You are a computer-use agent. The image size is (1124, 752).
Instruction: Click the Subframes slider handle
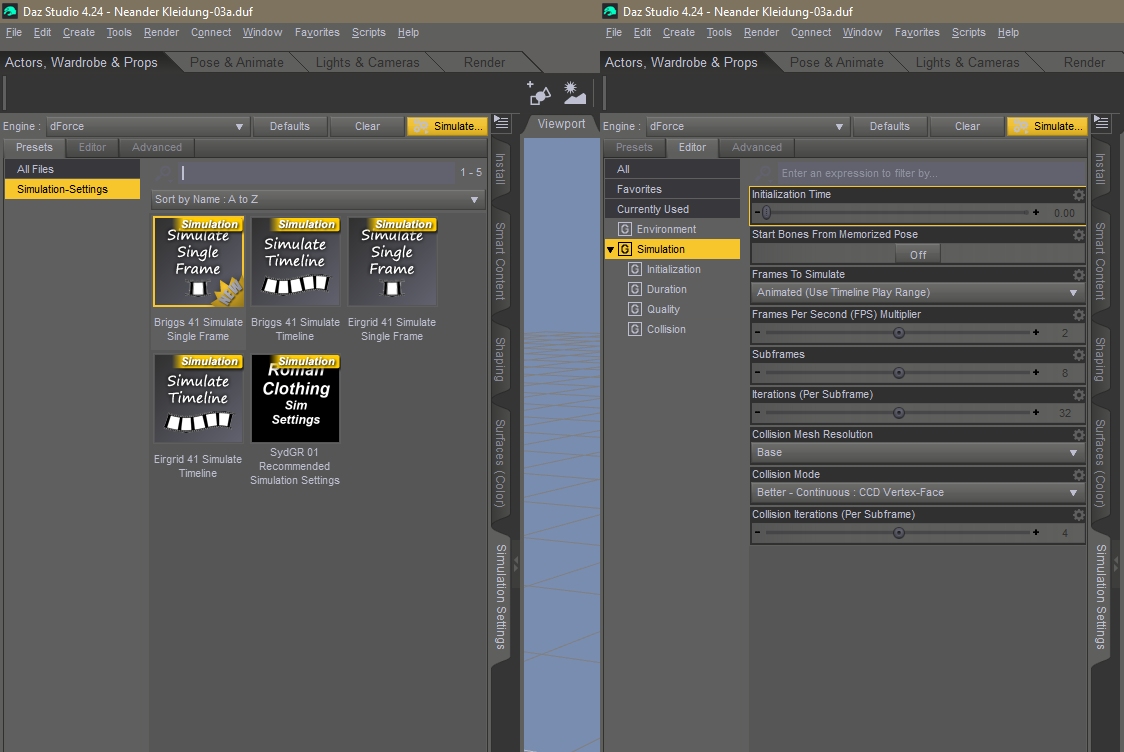pyautogui.click(x=898, y=373)
